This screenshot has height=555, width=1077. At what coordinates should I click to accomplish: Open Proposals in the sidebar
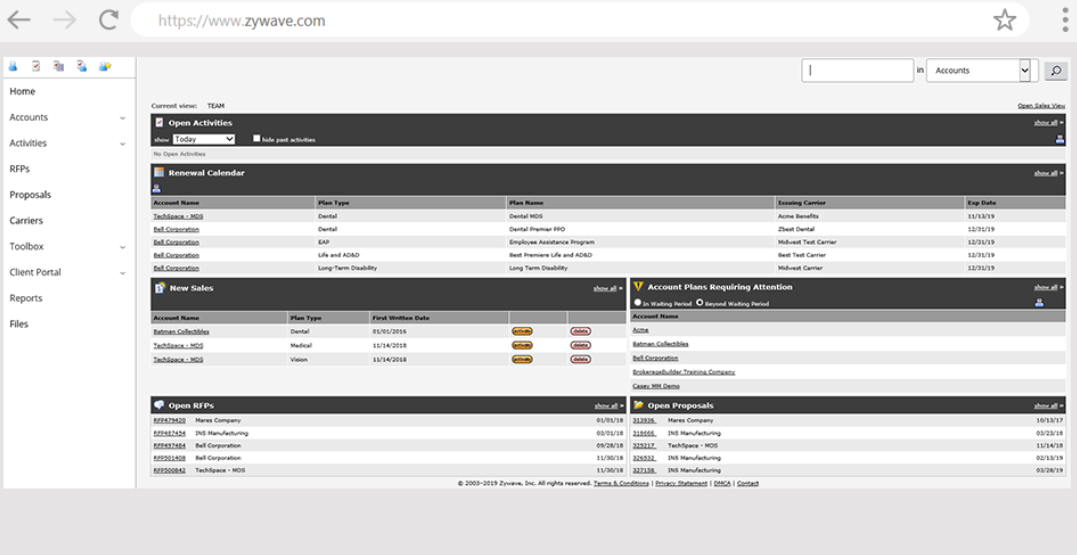pyautogui.click(x=30, y=195)
